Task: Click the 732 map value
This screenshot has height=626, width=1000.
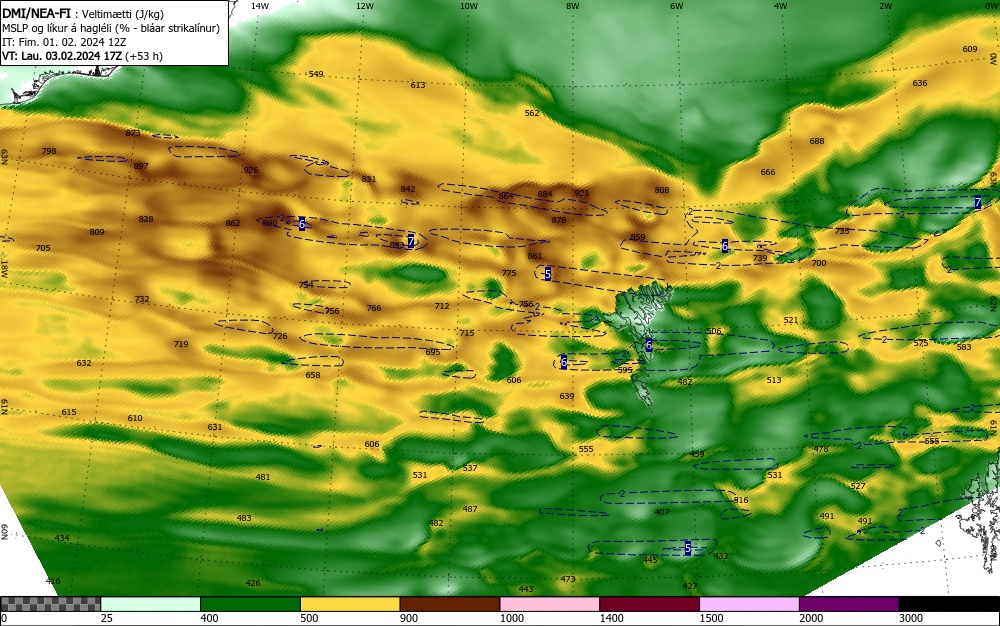Action: (142, 299)
